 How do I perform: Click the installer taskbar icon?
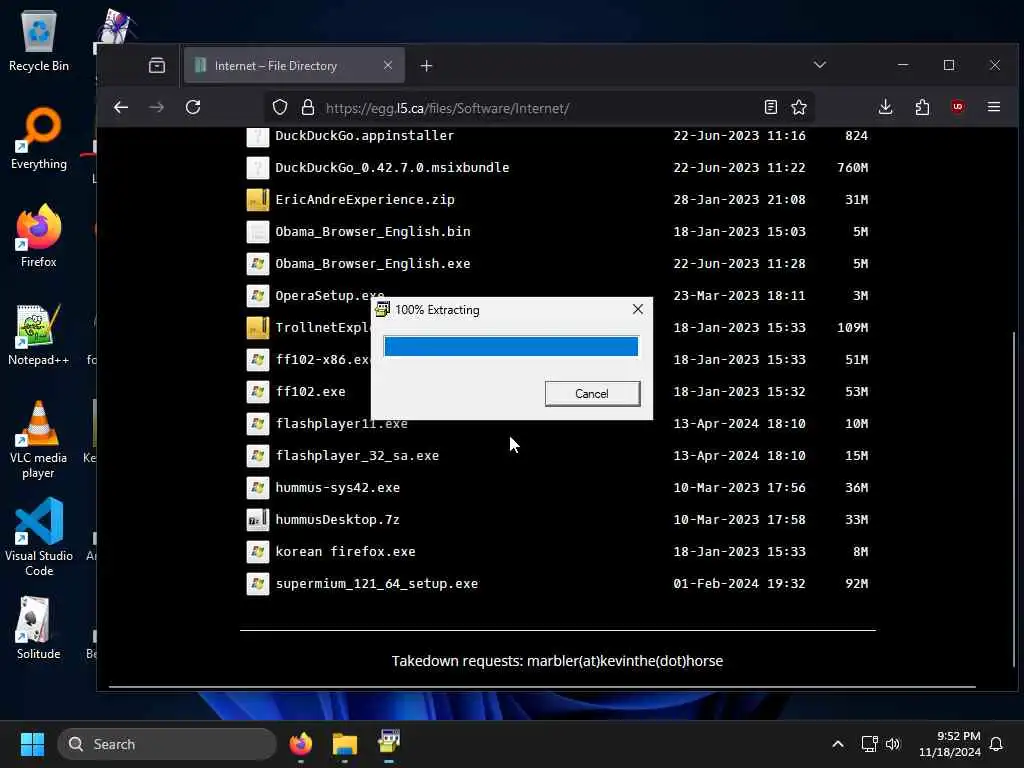pos(389,743)
